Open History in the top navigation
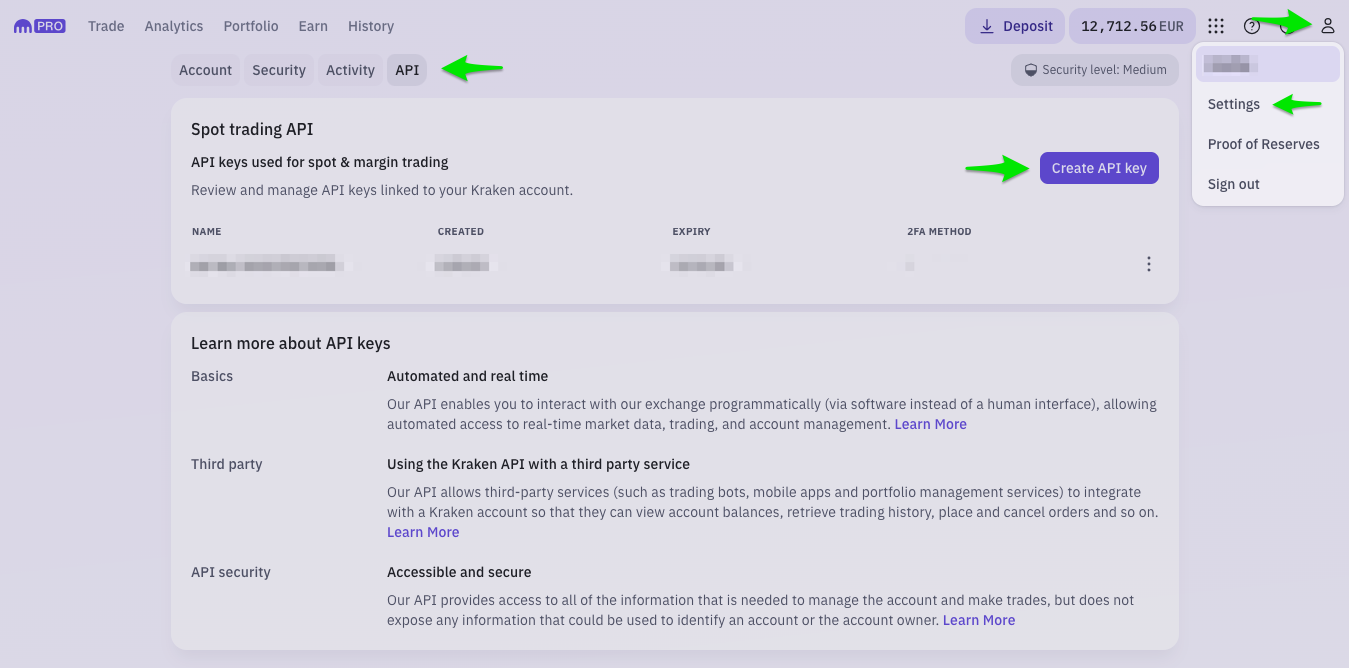 coord(371,26)
